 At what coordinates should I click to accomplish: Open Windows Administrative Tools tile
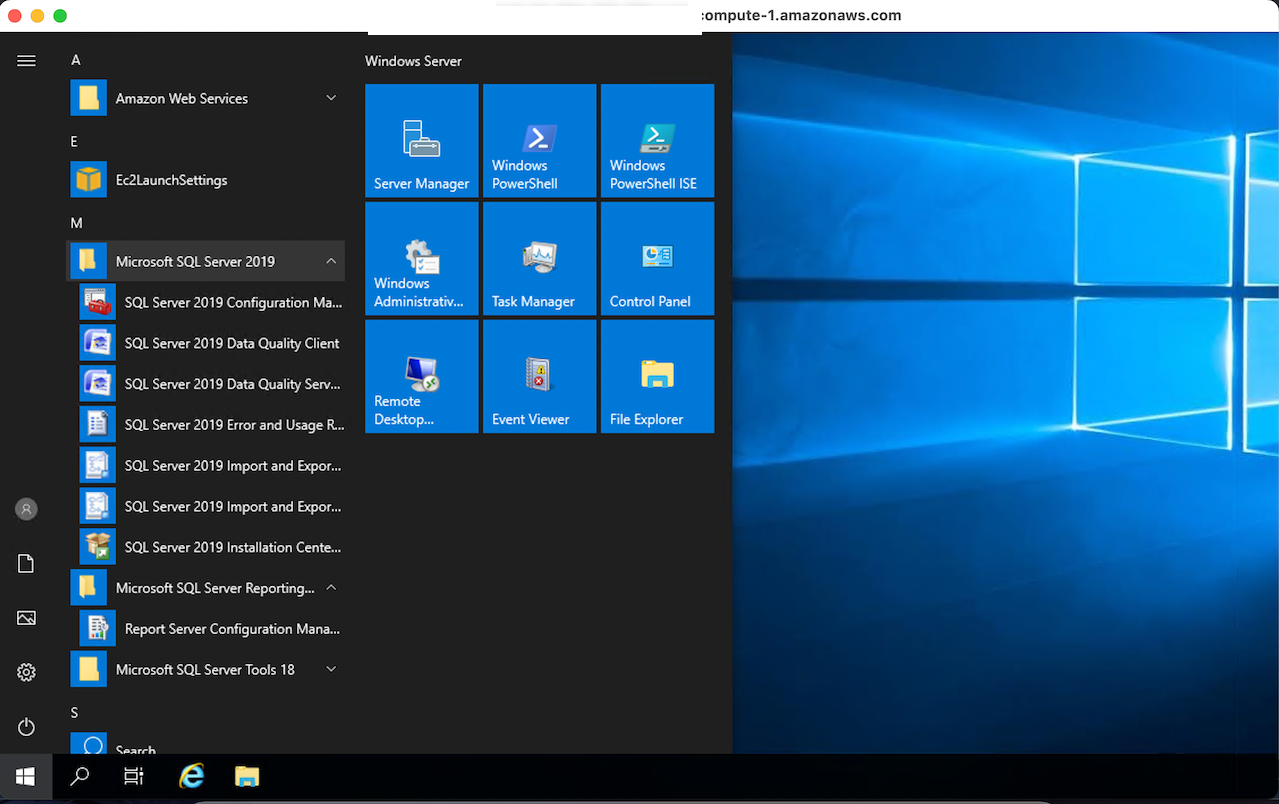click(x=421, y=259)
